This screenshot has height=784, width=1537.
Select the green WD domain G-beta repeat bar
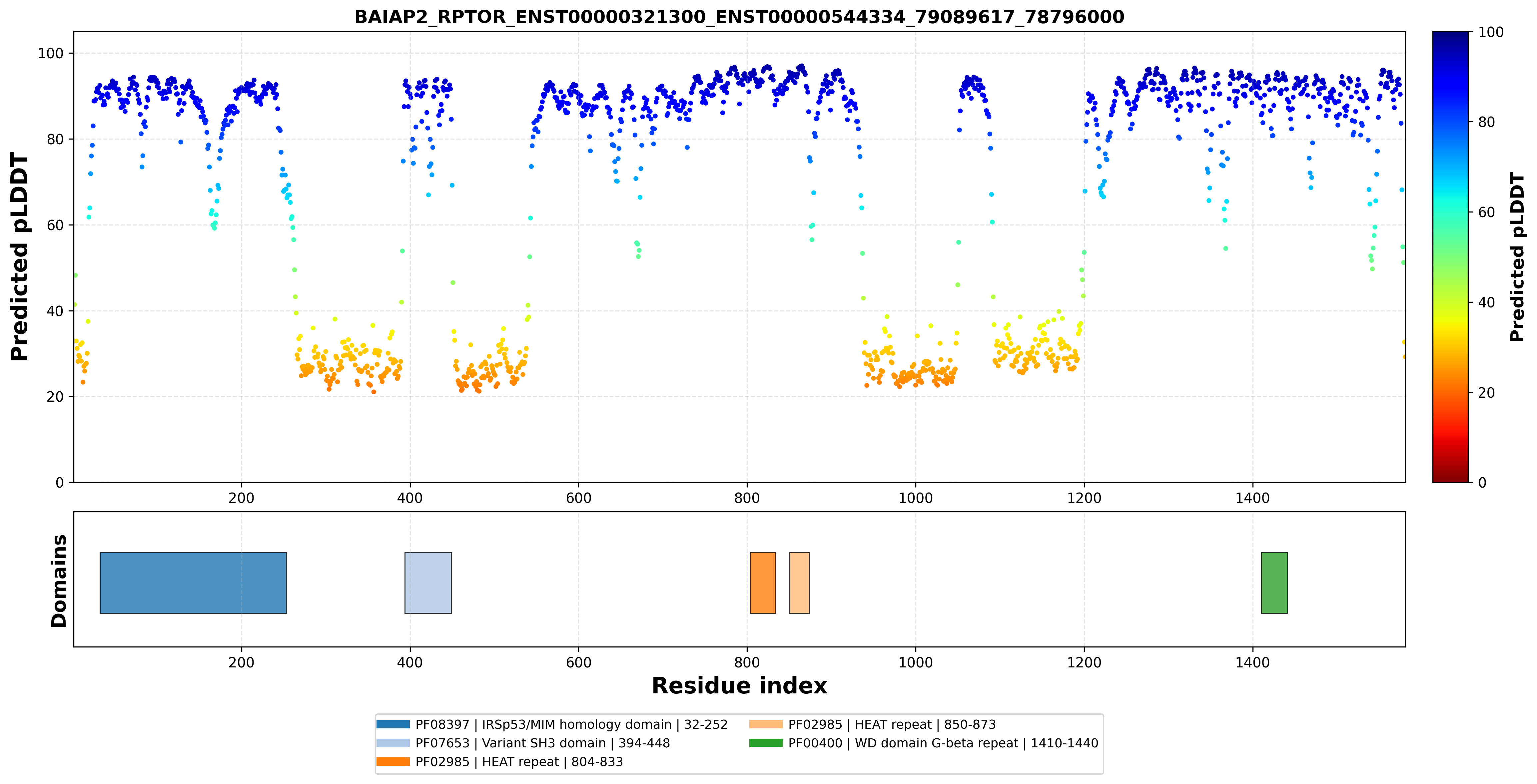coord(1274,583)
